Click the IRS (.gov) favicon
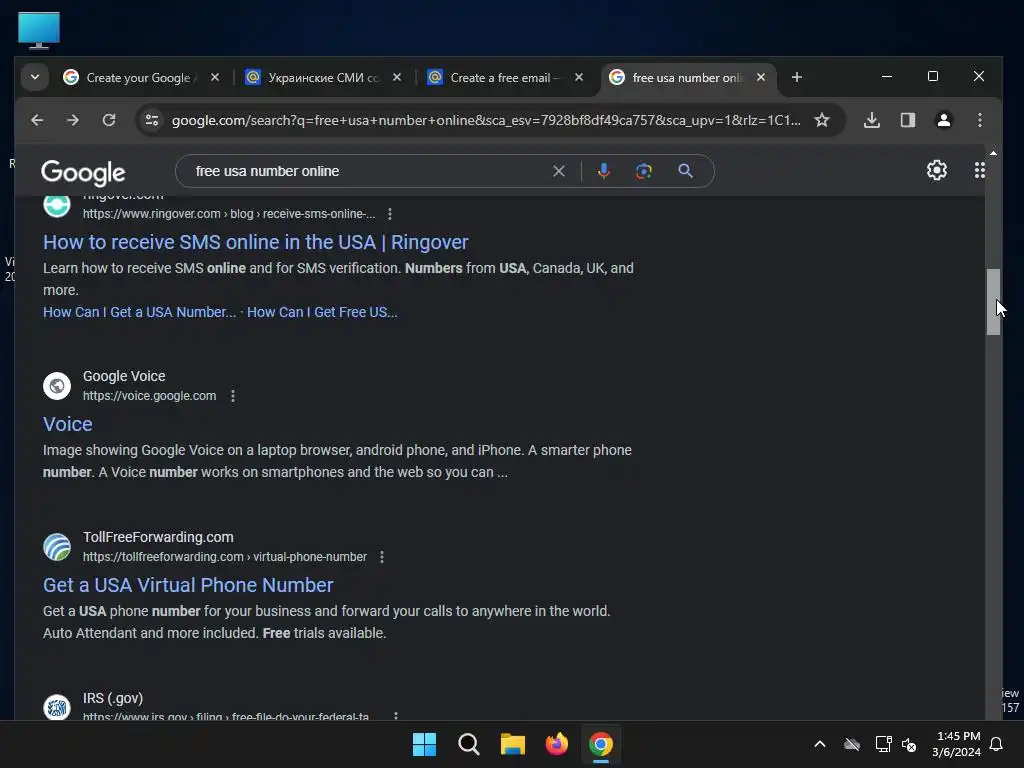 [x=57, y=707]
